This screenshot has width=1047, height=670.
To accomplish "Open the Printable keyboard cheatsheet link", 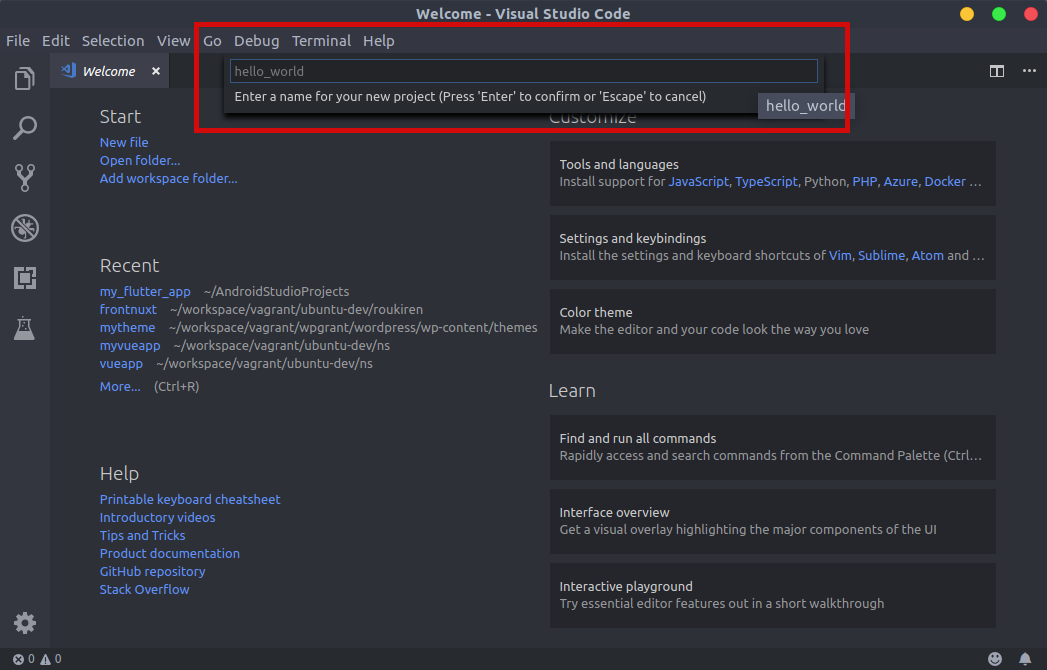I will [190, 499].
